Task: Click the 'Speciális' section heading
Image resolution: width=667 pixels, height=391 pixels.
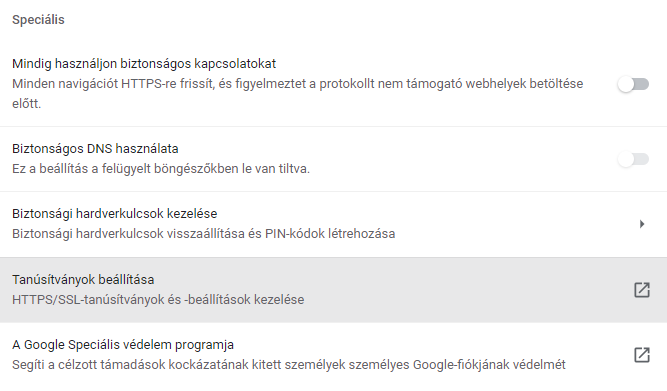Action: click(x=38, y=20)
